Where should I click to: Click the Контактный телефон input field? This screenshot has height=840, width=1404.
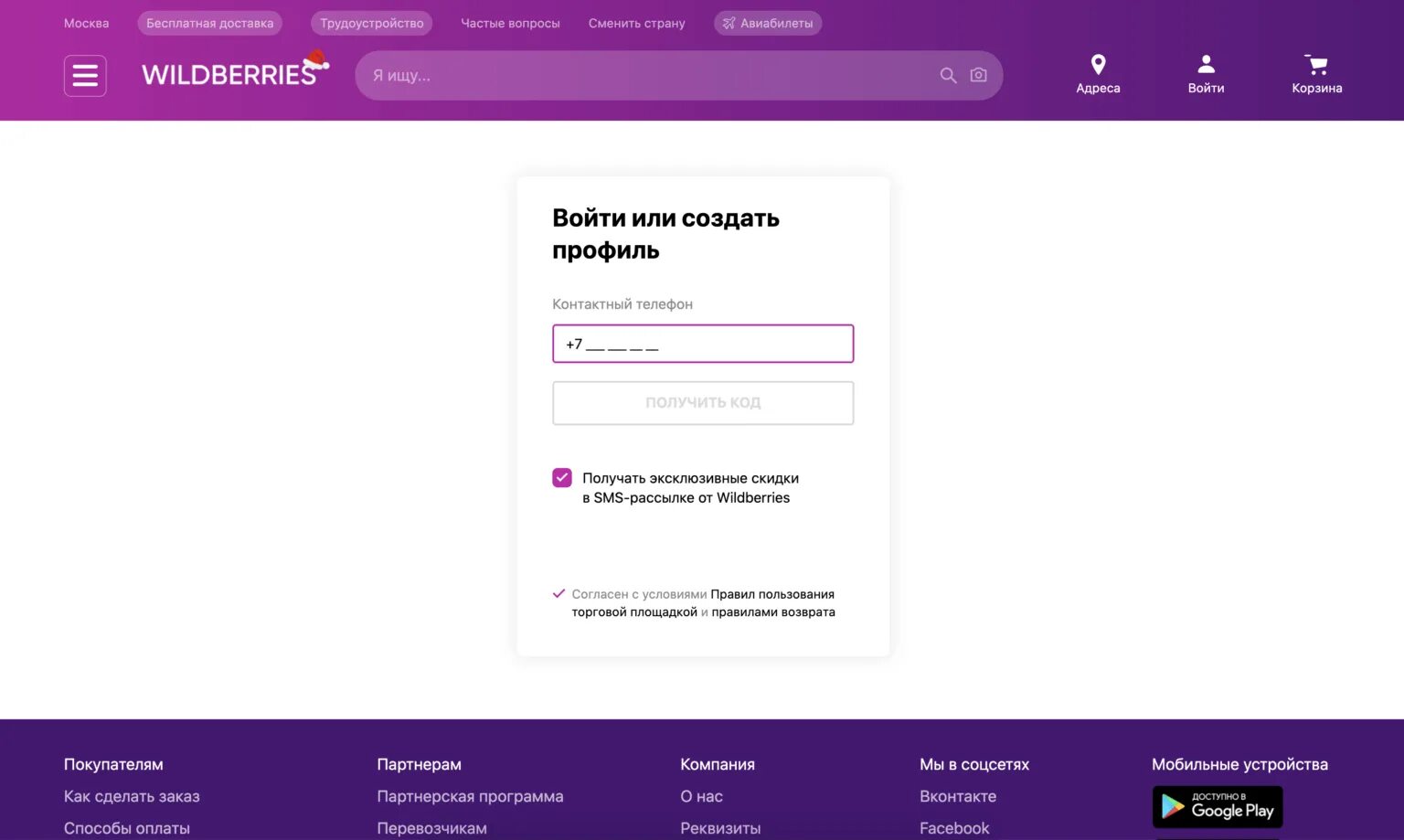[703, 344]
